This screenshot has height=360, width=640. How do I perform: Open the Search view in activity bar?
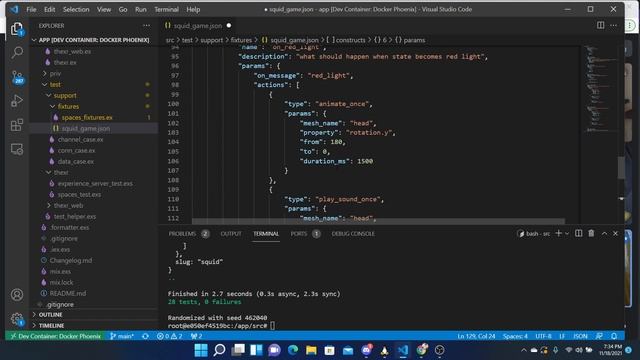pos(17,52)
